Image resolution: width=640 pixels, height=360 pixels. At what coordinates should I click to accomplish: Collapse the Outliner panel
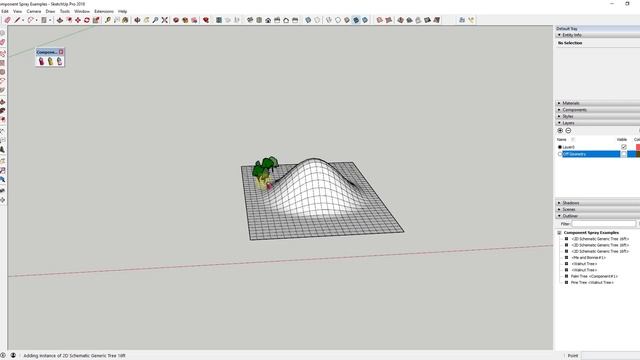pos(559,216)
